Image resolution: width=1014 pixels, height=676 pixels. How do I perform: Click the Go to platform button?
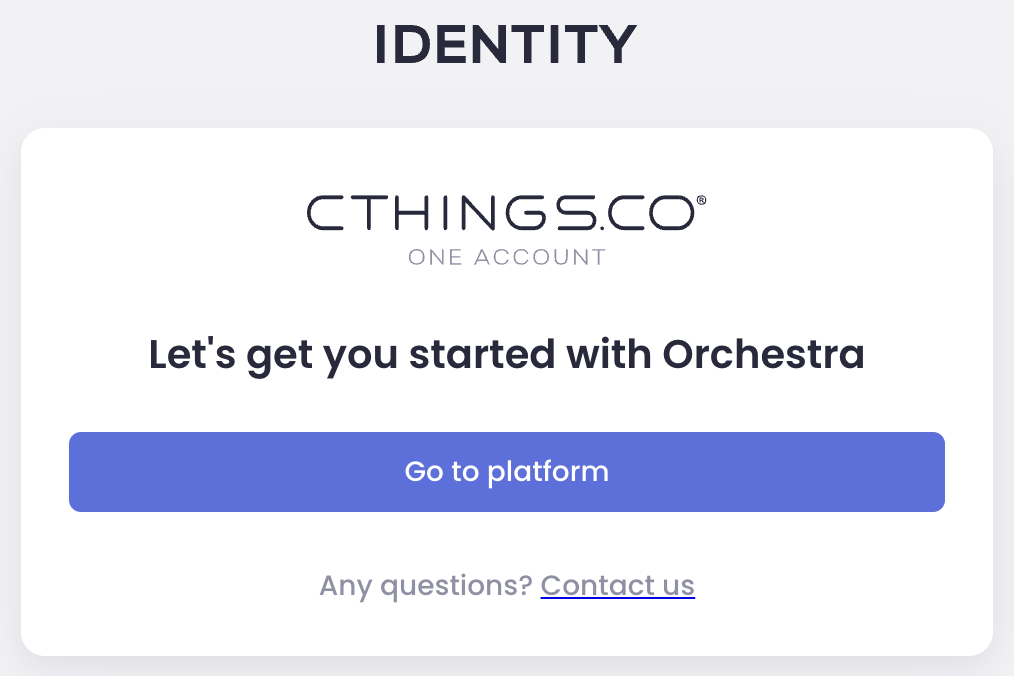tap(506, 472)
